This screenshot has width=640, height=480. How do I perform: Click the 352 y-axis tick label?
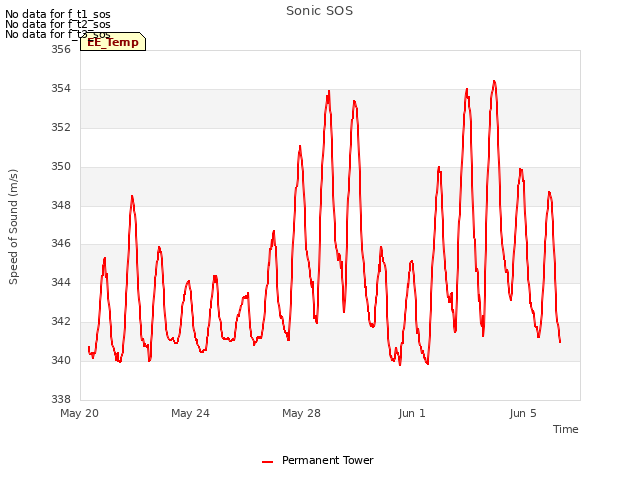coord(61,127)
